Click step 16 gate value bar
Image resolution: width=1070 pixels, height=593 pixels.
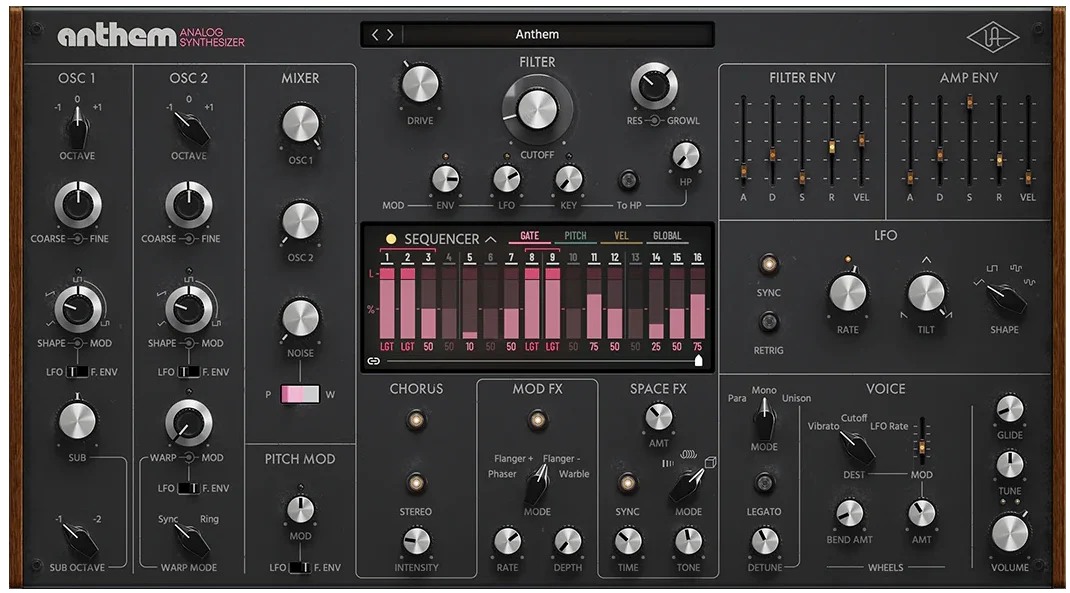(x=697, y=303)
